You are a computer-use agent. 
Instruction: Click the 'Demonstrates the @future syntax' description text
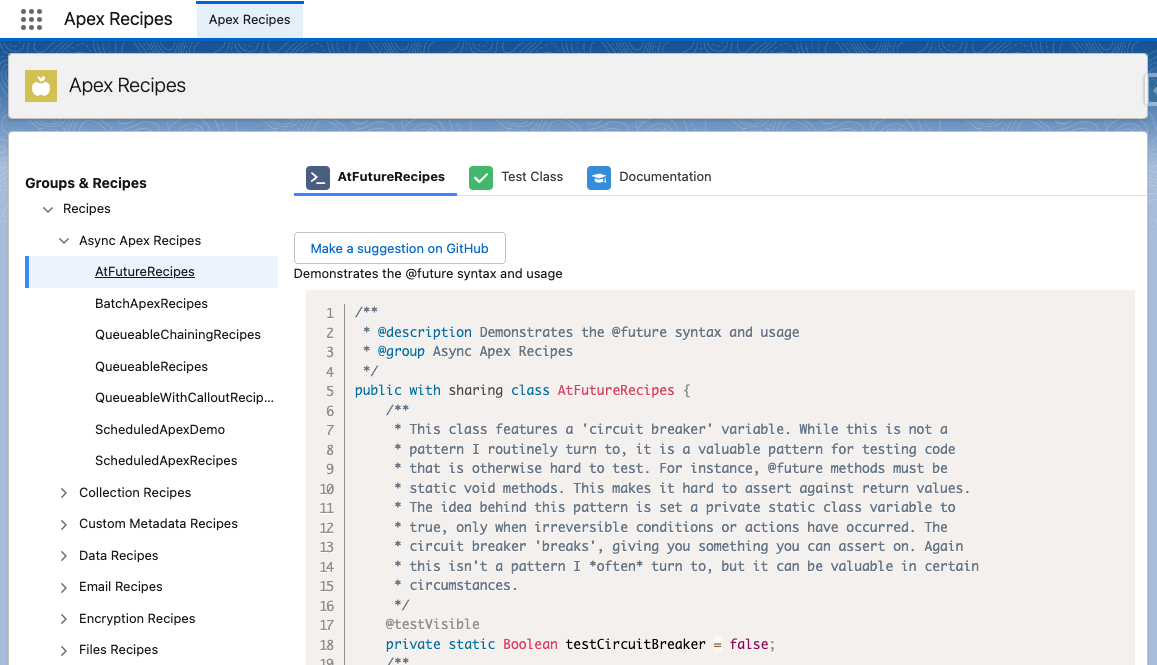click(428, 274)
